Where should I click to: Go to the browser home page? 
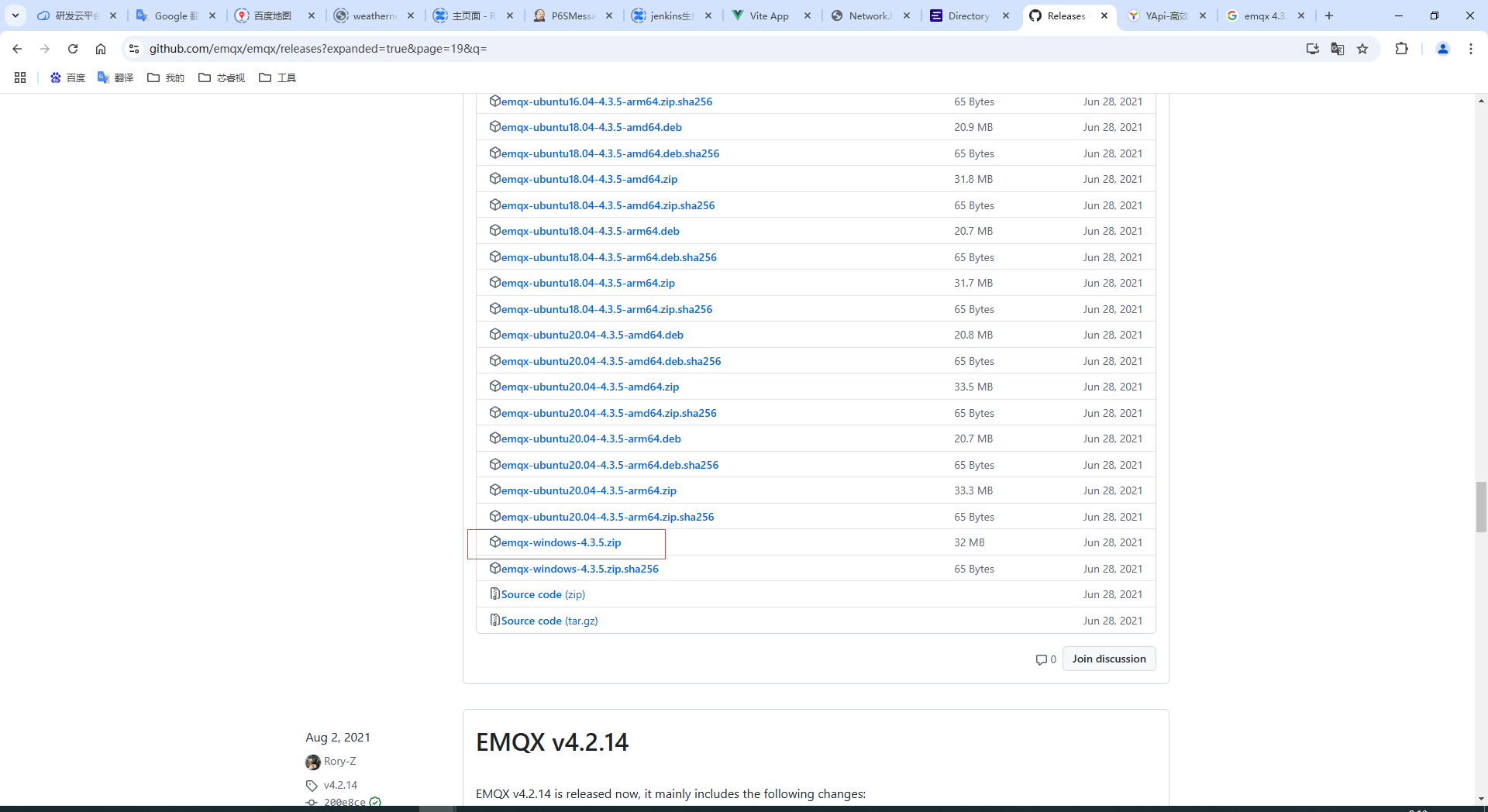(101, 49)
